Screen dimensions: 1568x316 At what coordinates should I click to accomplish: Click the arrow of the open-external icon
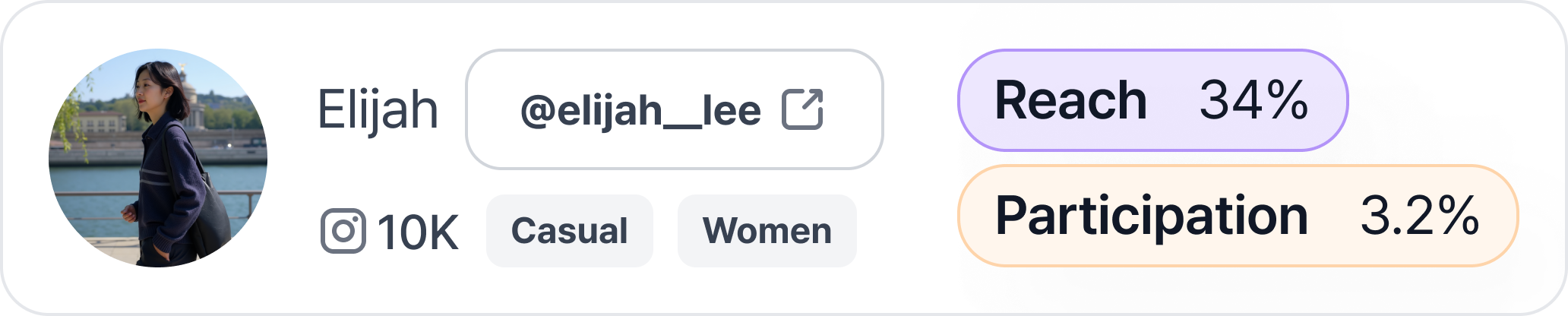(811, 101)
